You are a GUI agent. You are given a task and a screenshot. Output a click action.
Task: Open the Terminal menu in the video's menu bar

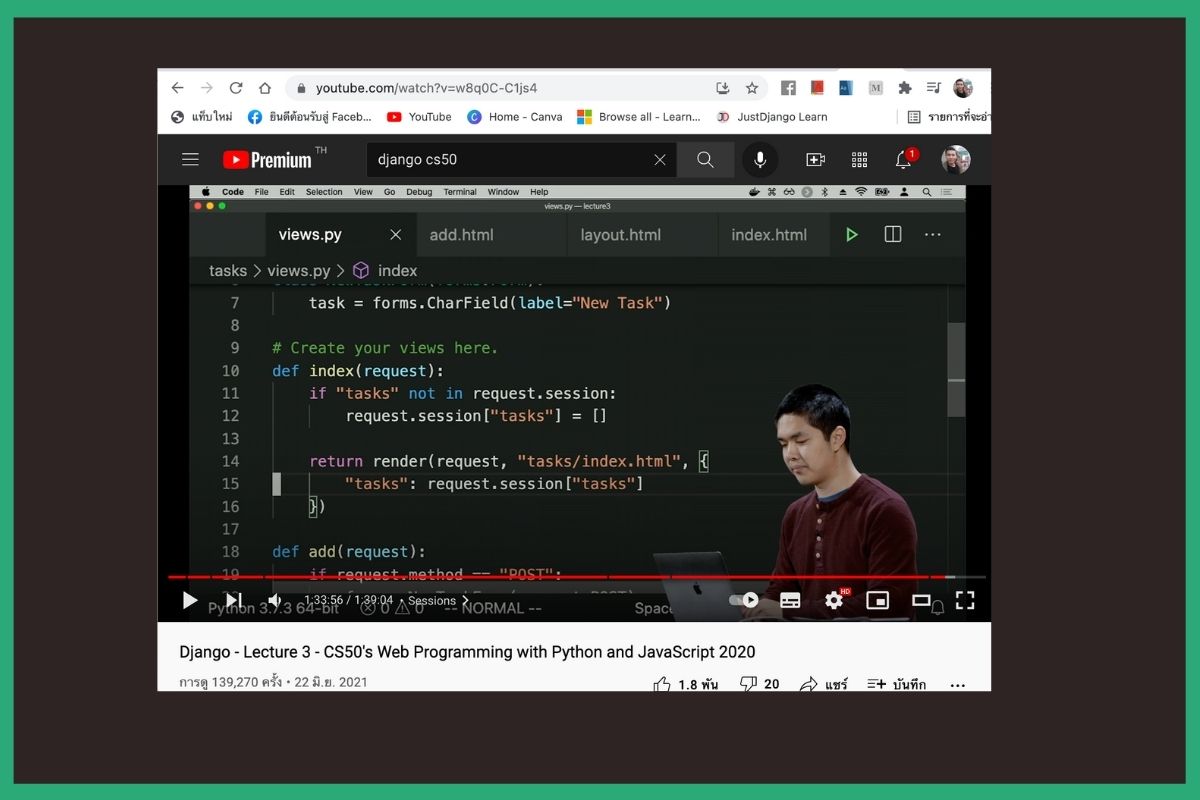click(460, 192)
